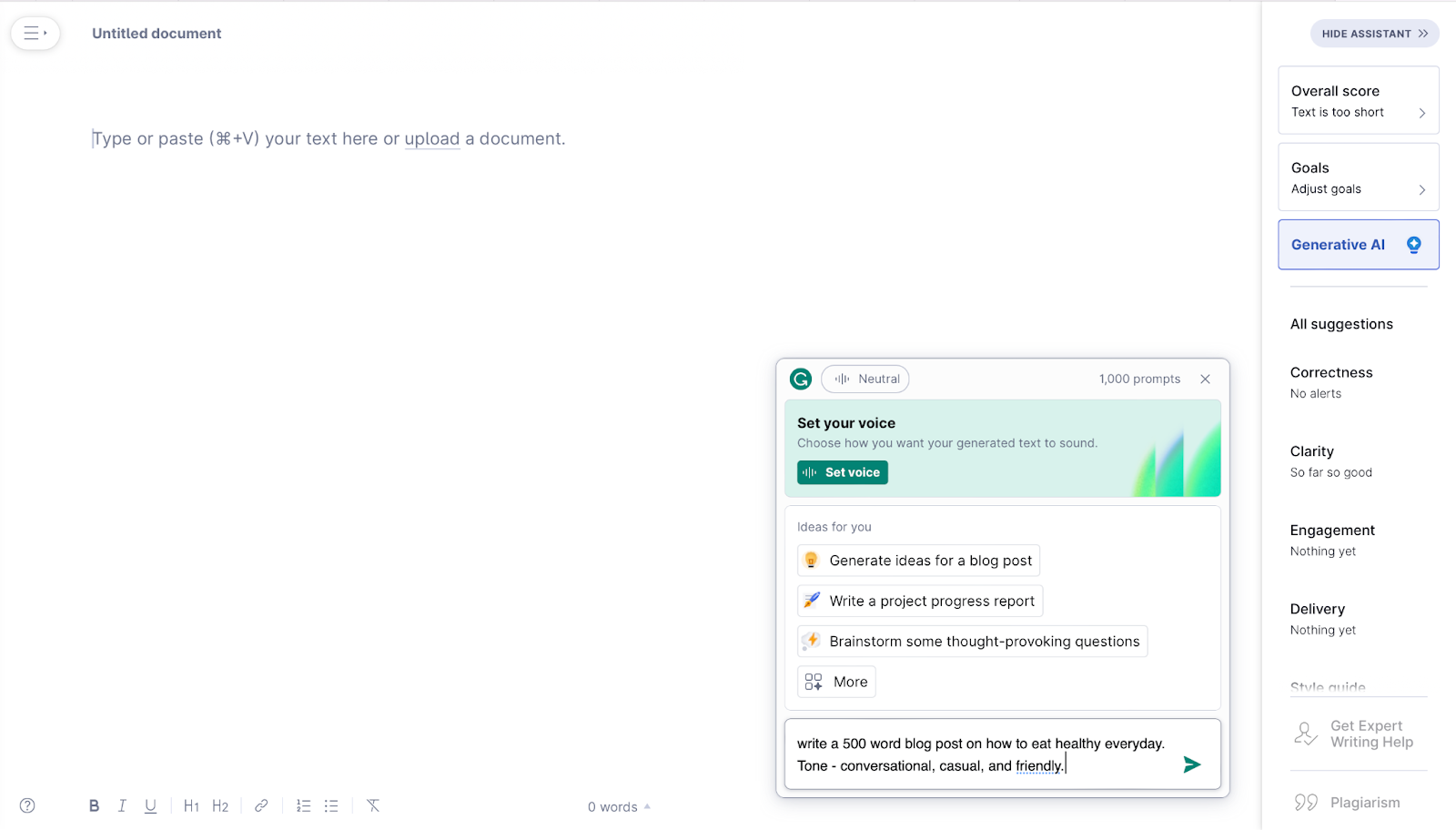This screenshot has height=830, width=1456.
Task: Open Overall score details
Action: pos(1359,100)
